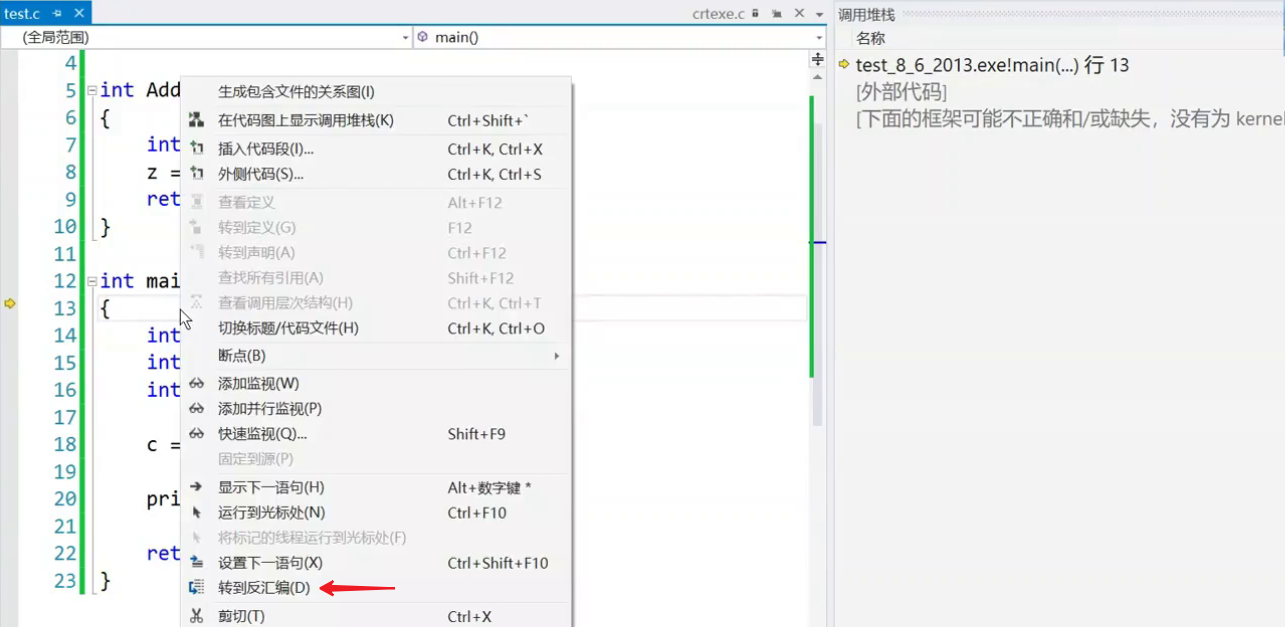Collapse the Add function at line 5
This screenshot has width=1285, height=627.
pos(92,90)
